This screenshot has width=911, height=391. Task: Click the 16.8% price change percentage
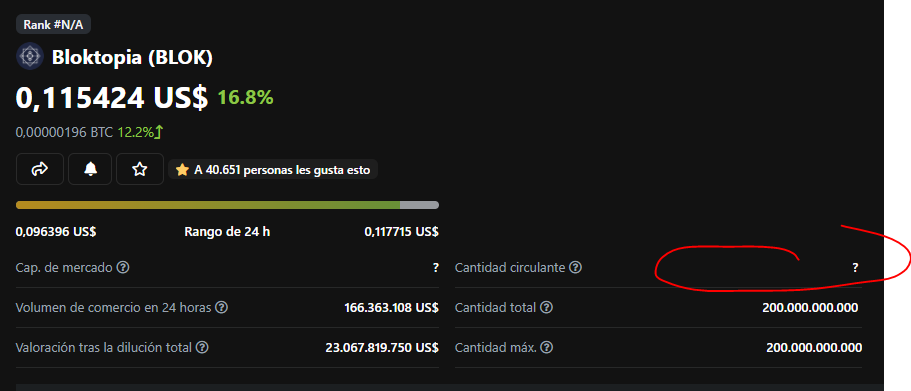pos(245,98)
